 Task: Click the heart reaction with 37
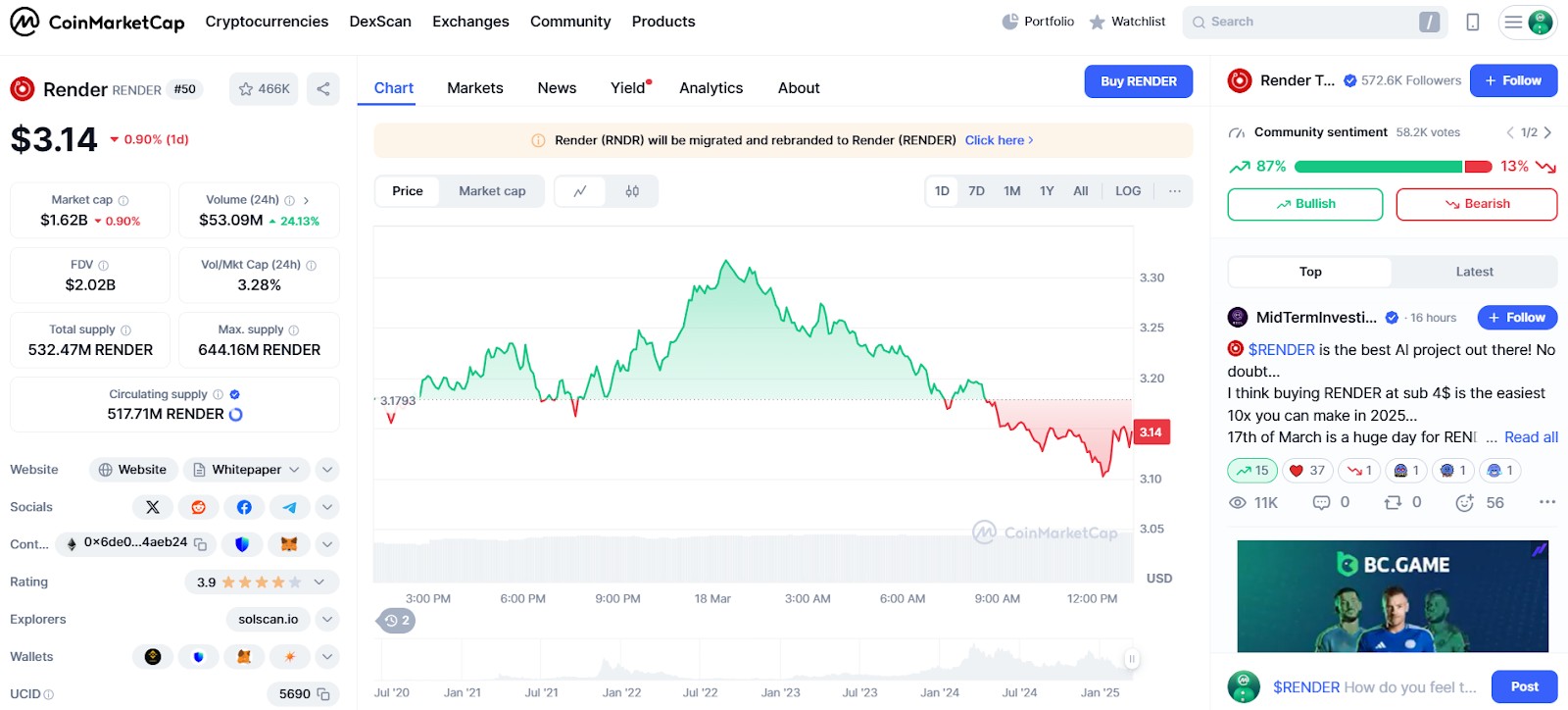coord(1306,471)
